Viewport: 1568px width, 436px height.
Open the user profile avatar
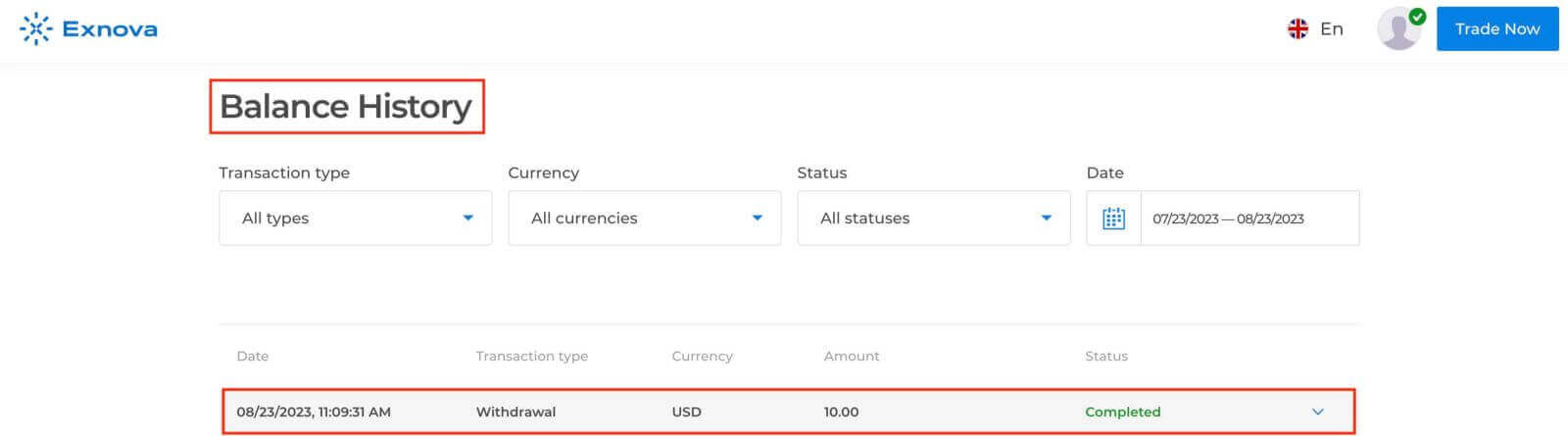pos(1397,30)
